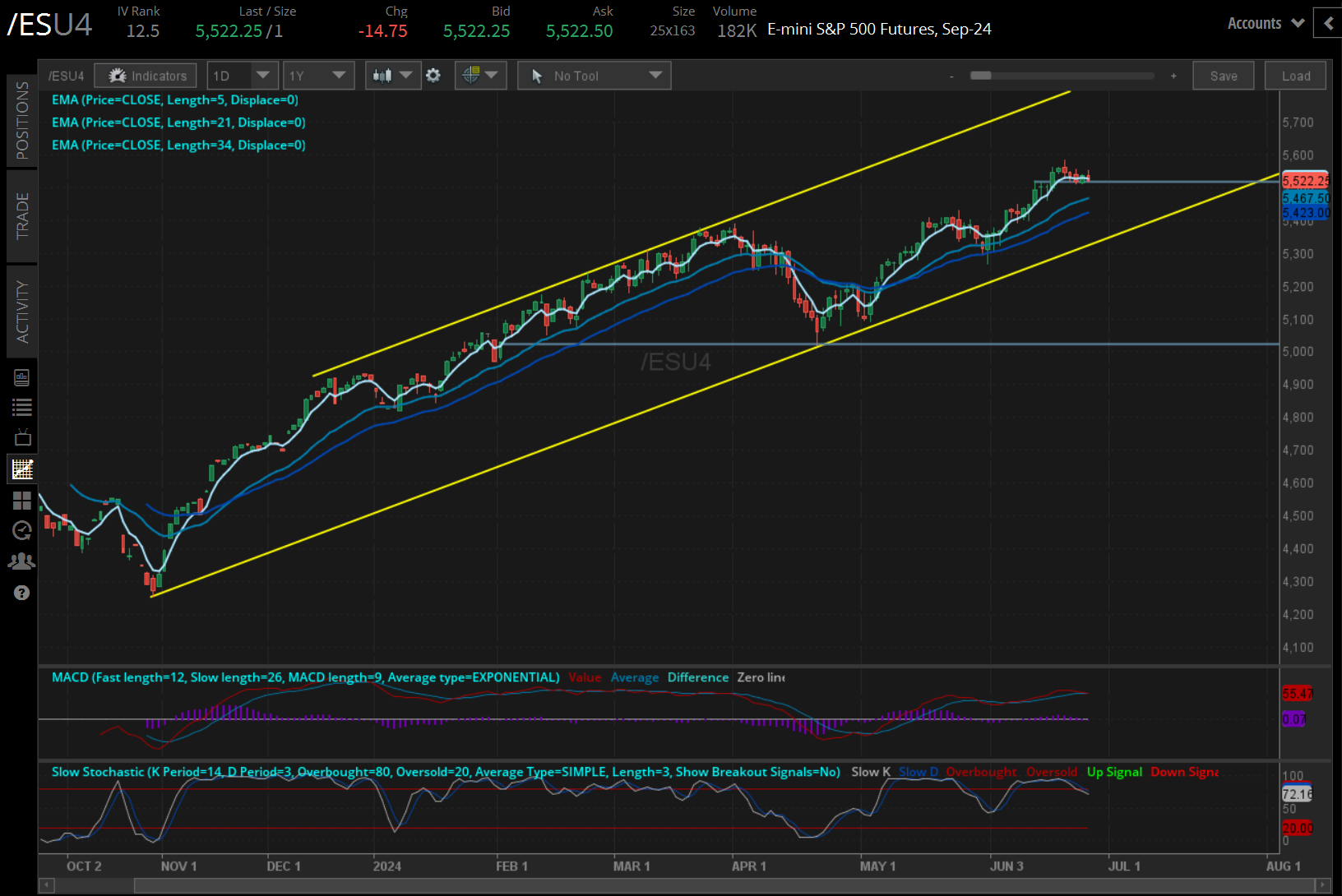1342x896 pixels.
Task: Open the watchlist lines icon
Action: [22, 407]
